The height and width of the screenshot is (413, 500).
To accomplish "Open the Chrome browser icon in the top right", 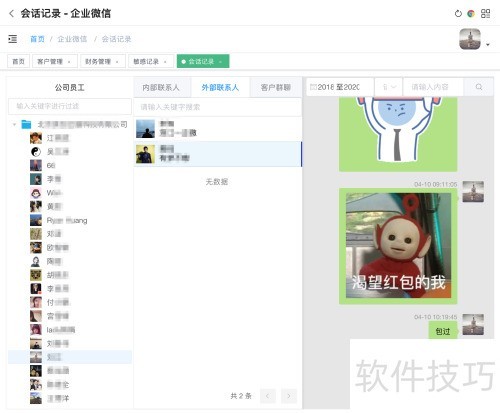I will [471, 14].
